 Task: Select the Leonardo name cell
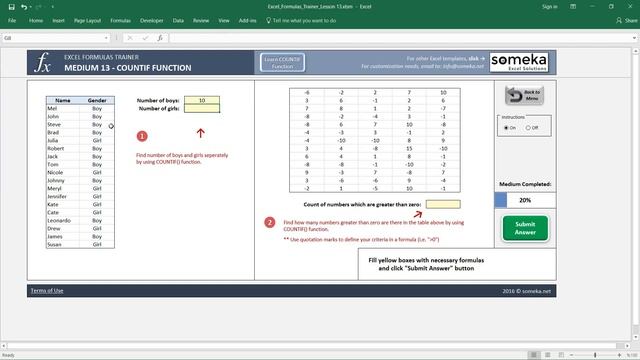pos(63,220)
